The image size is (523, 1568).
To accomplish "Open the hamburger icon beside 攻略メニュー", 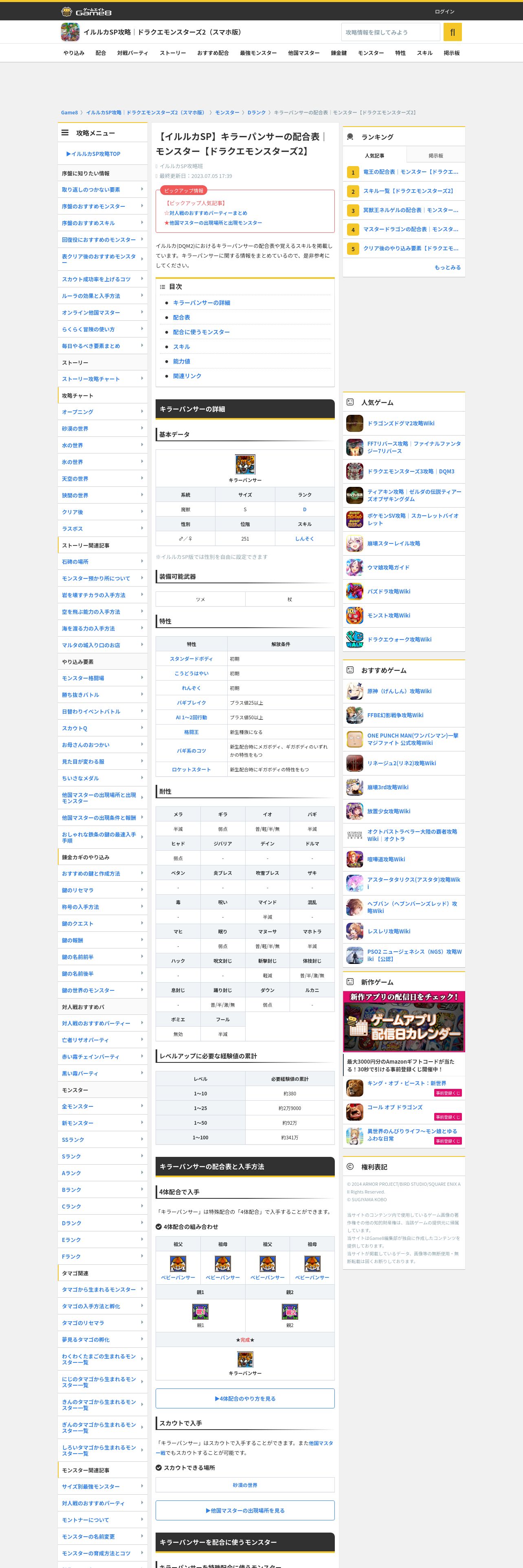I will [x=65, y=133].
